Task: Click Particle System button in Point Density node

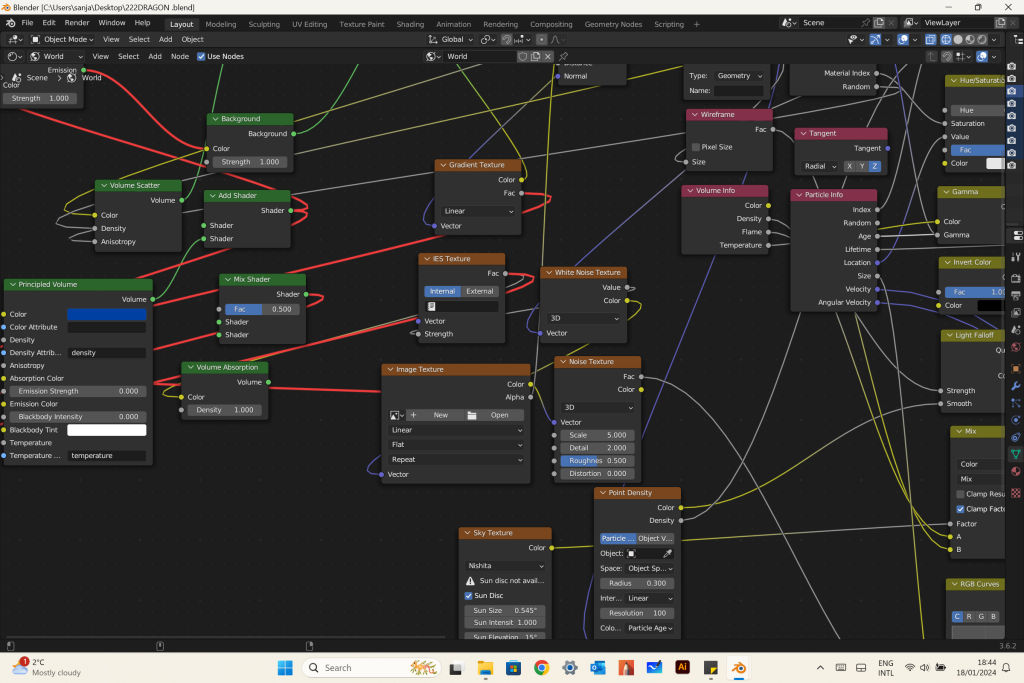Action: pyautogui.click(x=618, y=539)
